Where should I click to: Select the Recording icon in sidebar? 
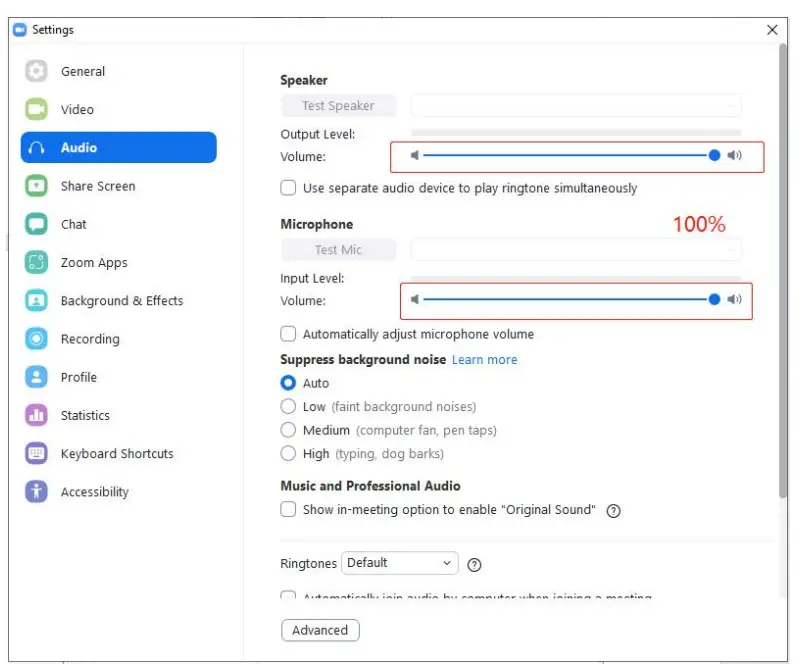point(37,339)
